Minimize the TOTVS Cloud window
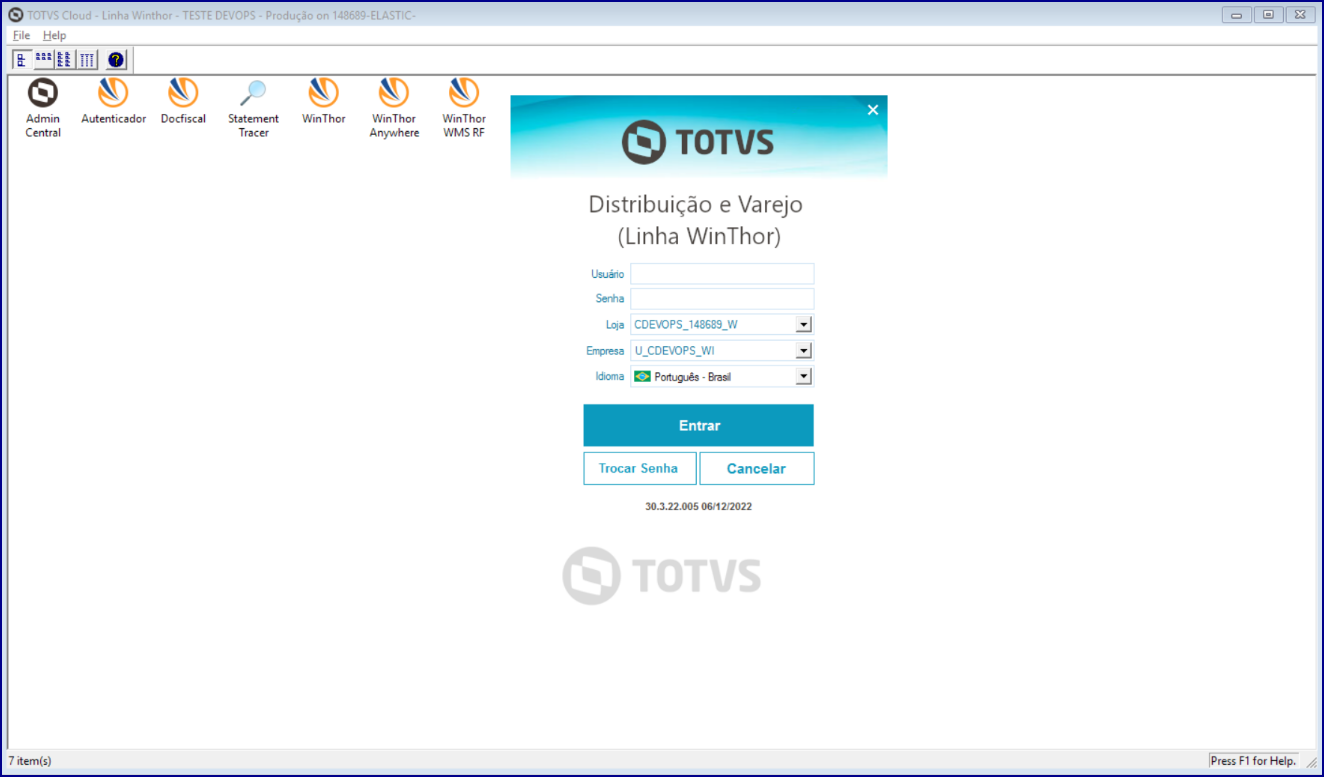Viewport: 1324px width, 777px height. pyautogui.click(x=1237, y=15)
